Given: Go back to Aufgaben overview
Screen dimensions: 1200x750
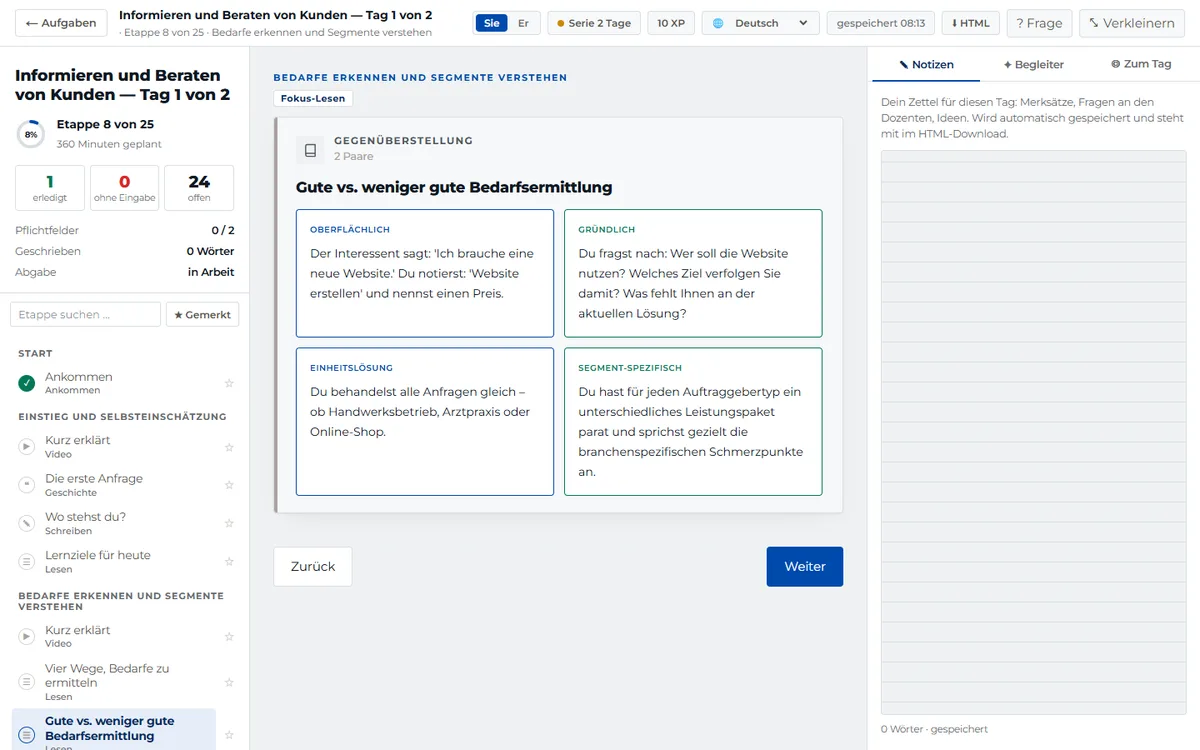Looking at the screenshot, I should [x=60, y=23].
